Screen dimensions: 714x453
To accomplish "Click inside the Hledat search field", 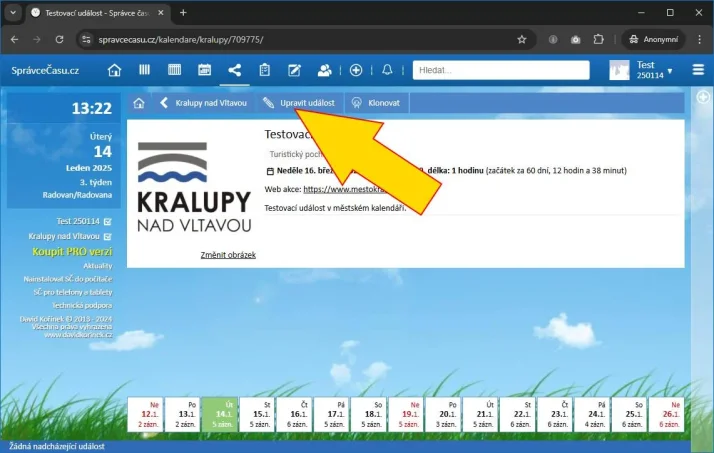I will (x=480, y=70).
